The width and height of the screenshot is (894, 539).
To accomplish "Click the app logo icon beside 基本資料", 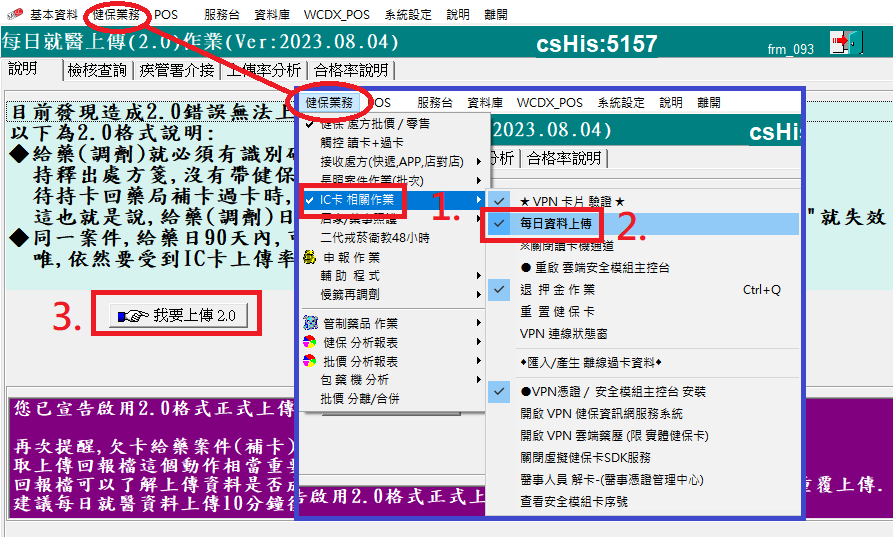I will point(14,16).
